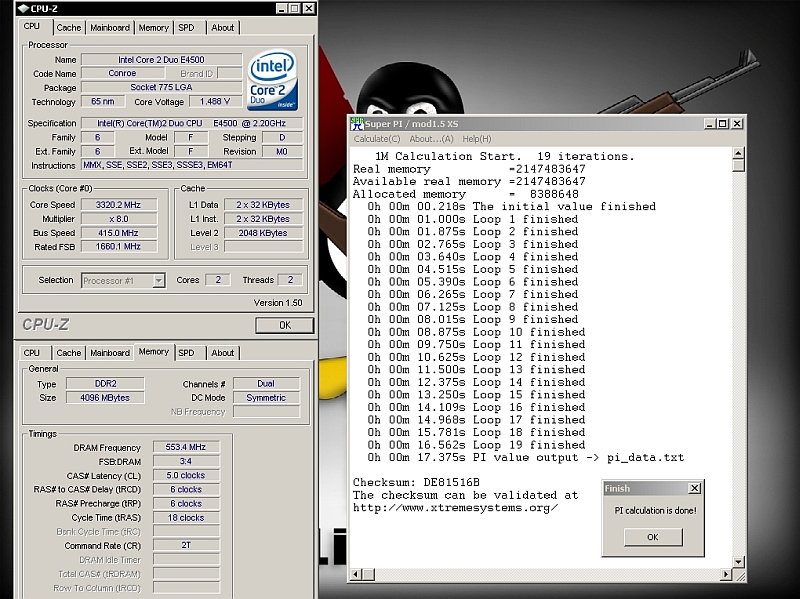Image resolution: width=800 pixels, height=599 pixels.
Task: Select Memory tab in lower CPU-Z panel
Action: pos(154,352)
